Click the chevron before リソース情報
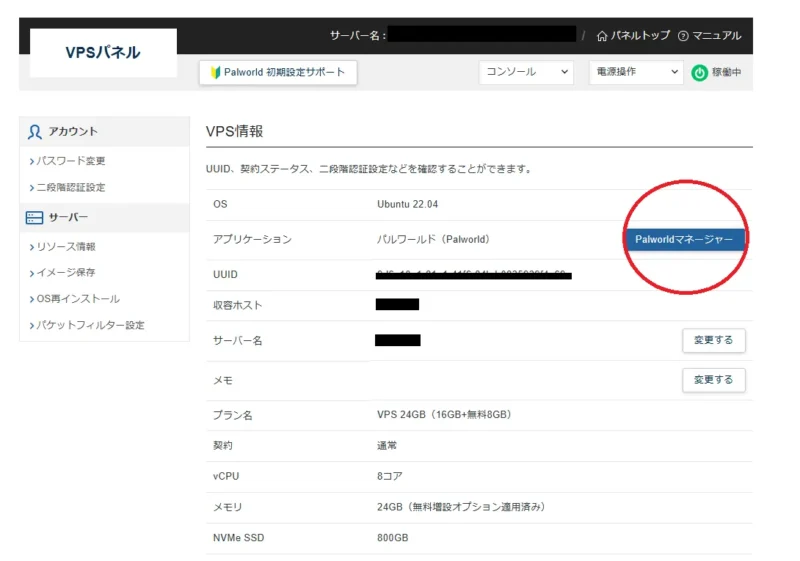The height and width of the screenshot is (561, 800). pos(32,247)
